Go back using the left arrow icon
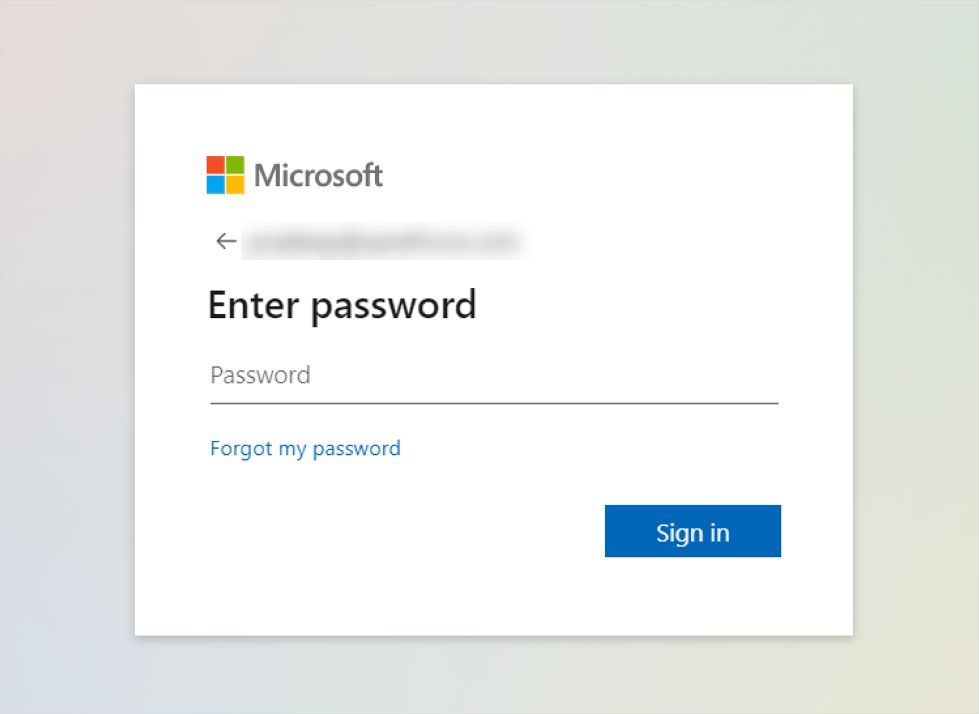The height and width of the screenshot is (714, 979). [226, 241]
